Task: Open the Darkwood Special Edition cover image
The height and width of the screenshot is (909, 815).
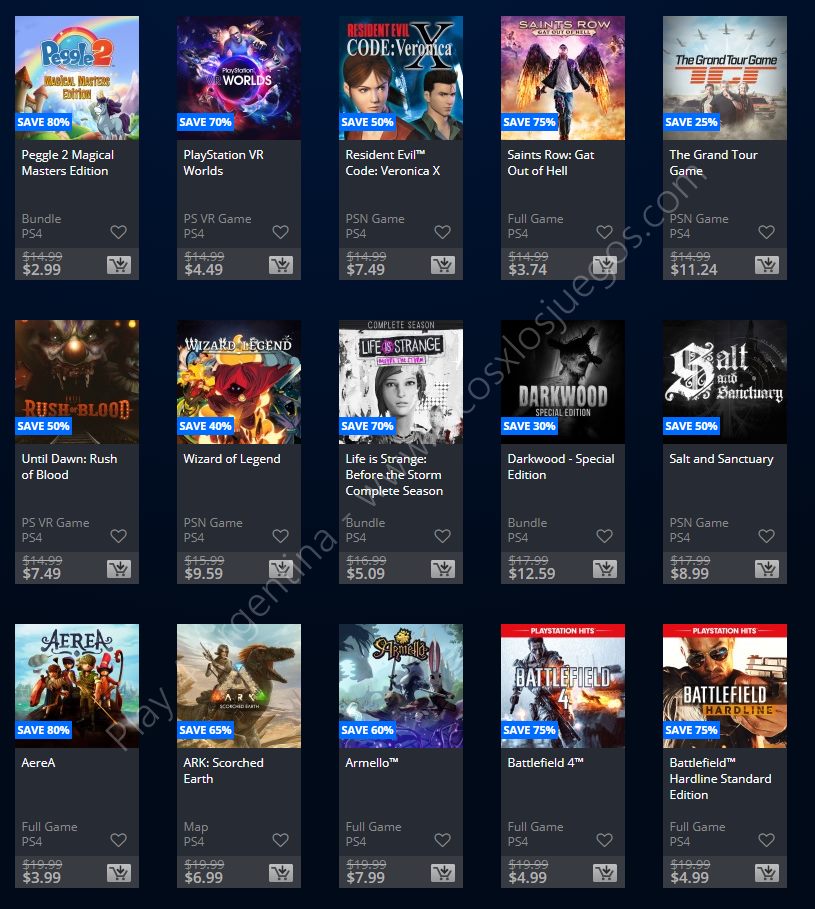Action: point(563,381)
